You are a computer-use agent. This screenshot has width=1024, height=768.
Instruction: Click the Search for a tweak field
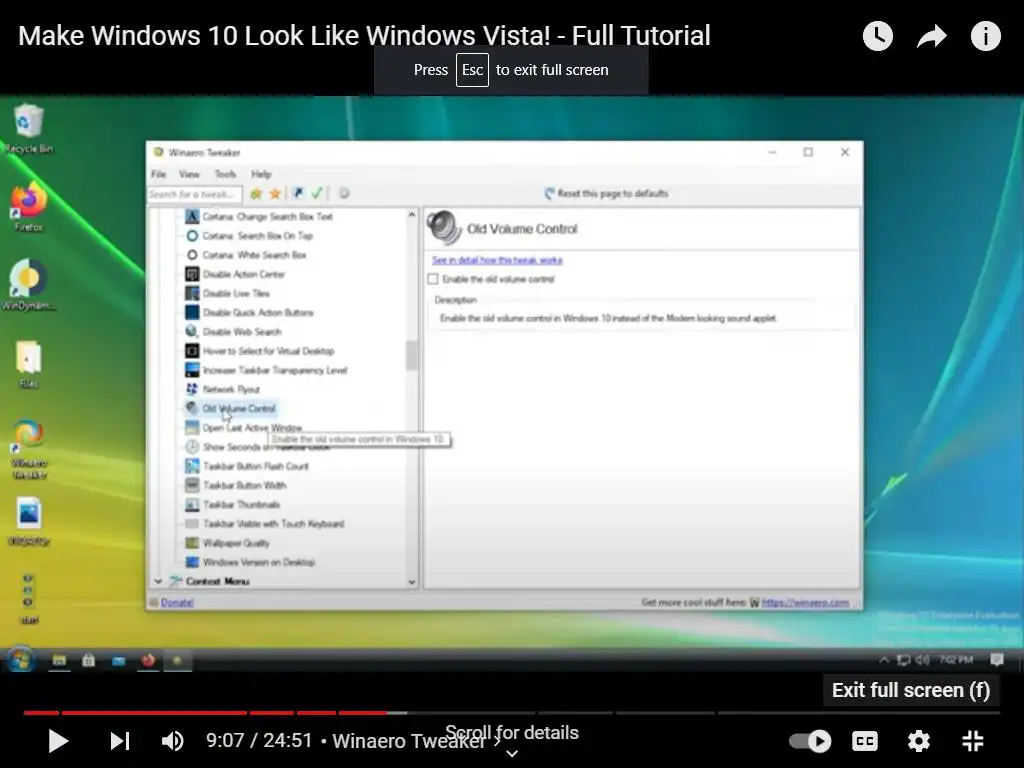click(195, 194)
